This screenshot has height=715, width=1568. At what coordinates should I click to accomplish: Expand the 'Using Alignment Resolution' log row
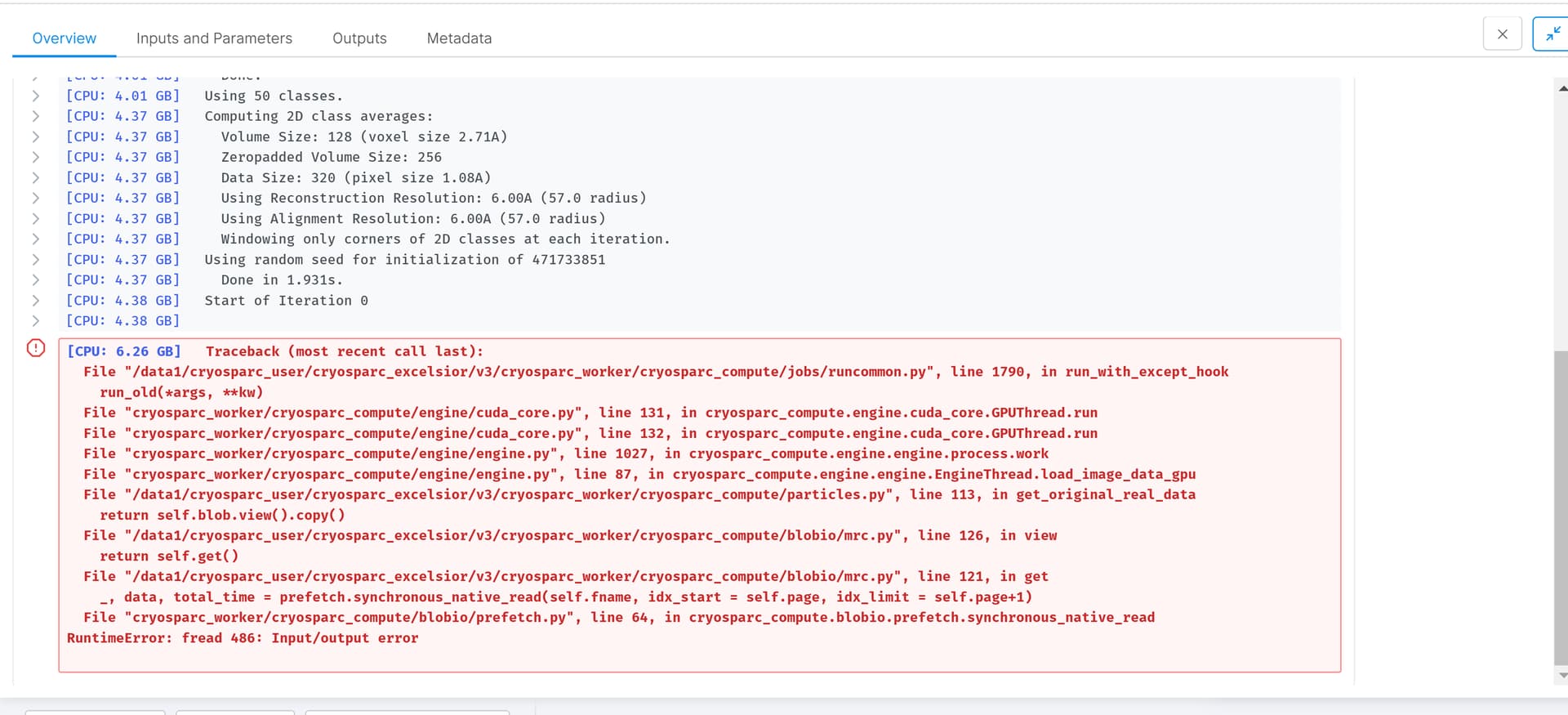[x=36, y=218]
